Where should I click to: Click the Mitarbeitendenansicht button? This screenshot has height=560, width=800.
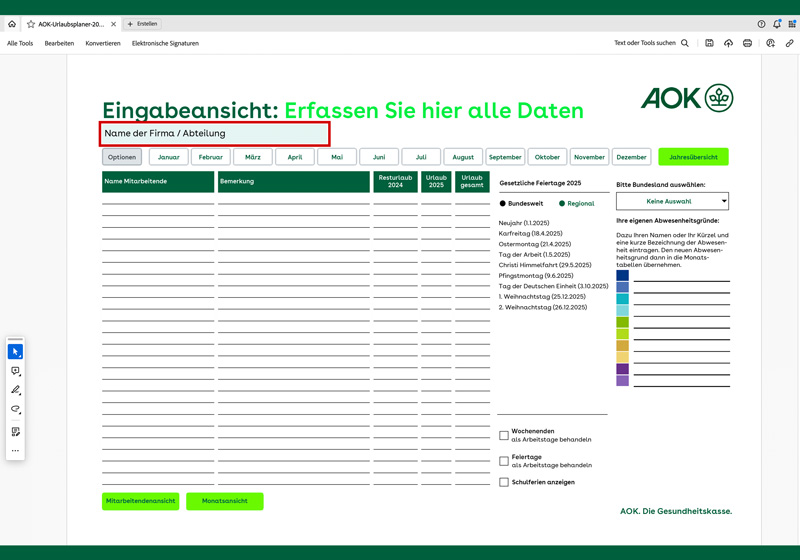click(x=140, y=501)
